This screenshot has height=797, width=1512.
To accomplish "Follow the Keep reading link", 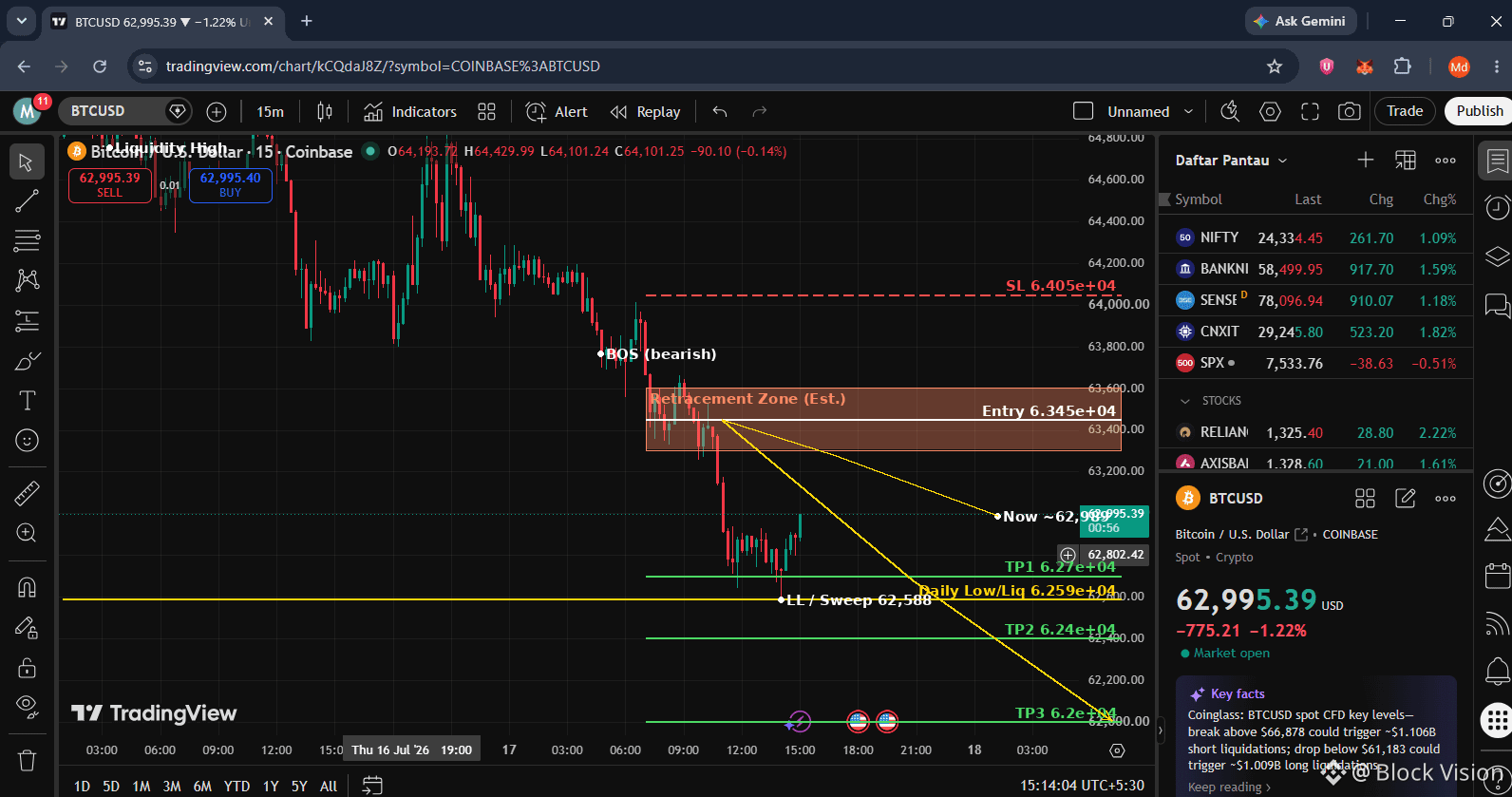I will point(1229,787).
